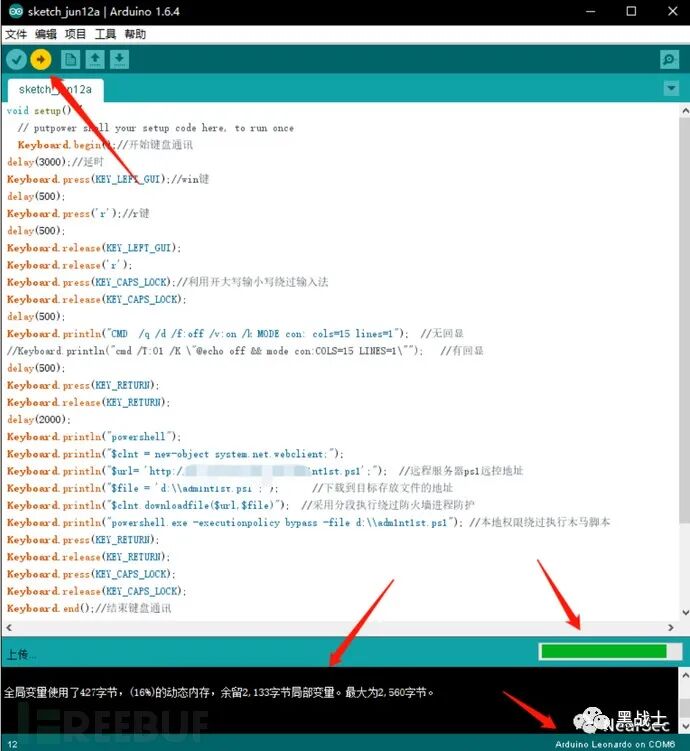
Task: Click the Keyboard.press(KEY_CAPS_LOCK) comment line
Action: 168,282
